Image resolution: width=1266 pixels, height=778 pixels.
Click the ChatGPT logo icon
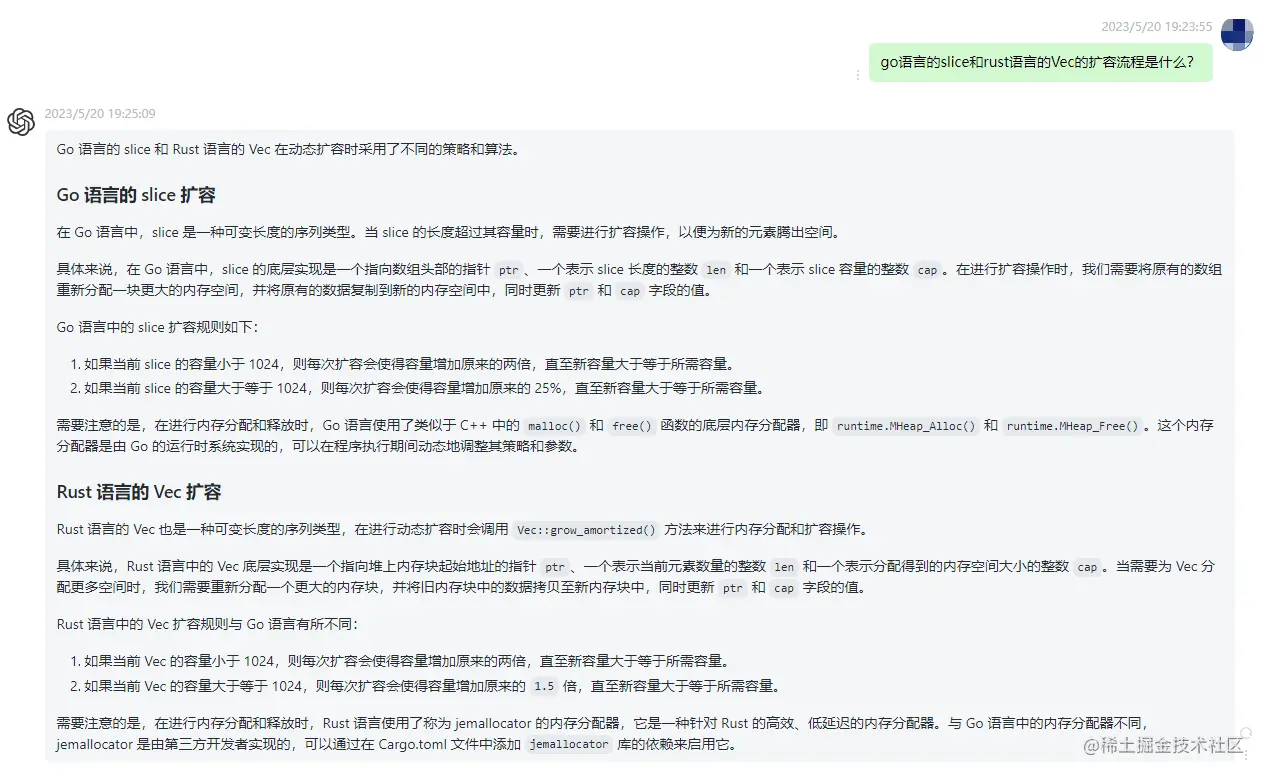pyautogui.click(x=21, y=122)
